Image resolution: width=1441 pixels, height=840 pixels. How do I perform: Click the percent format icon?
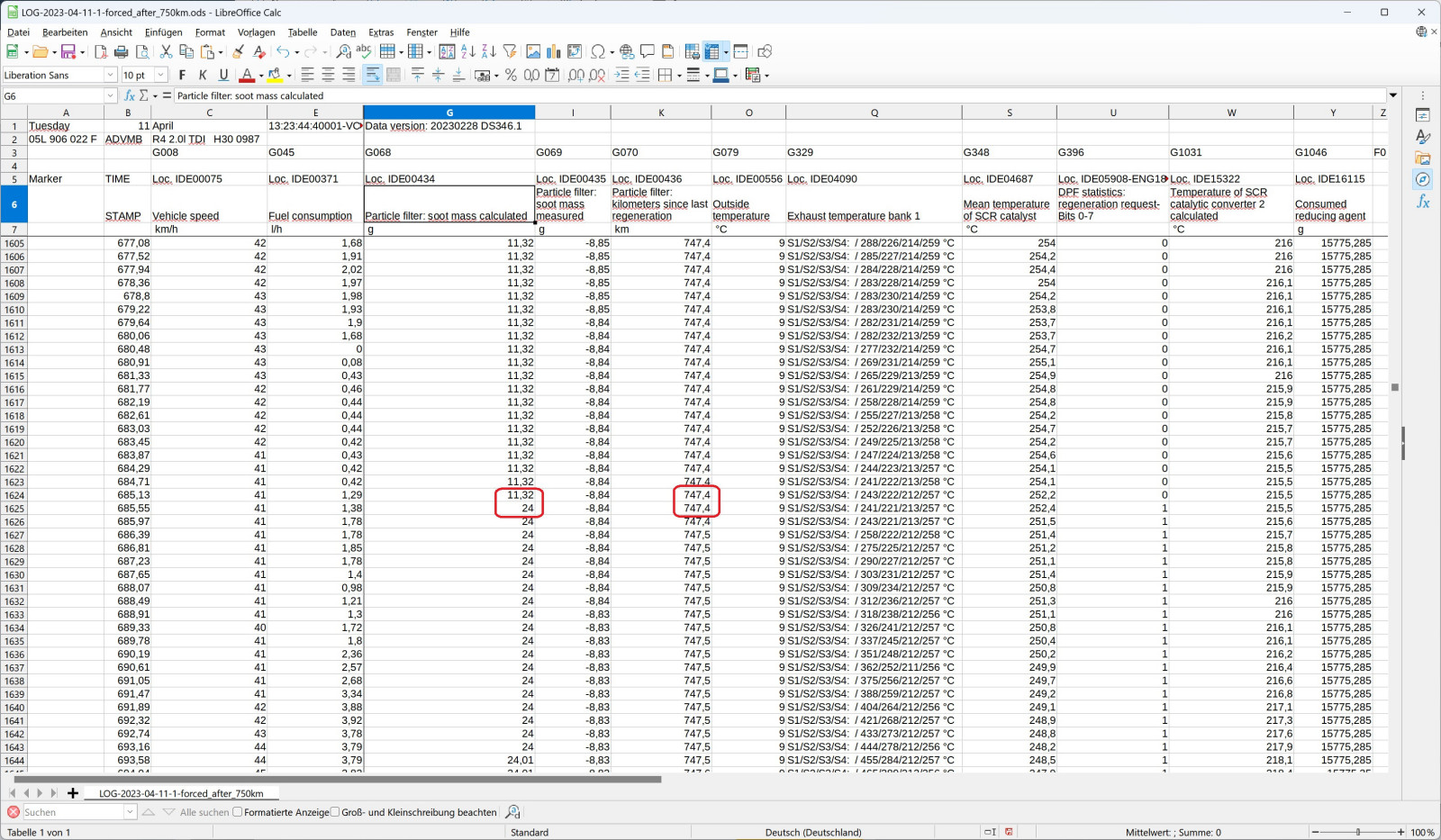pos(511,76)
